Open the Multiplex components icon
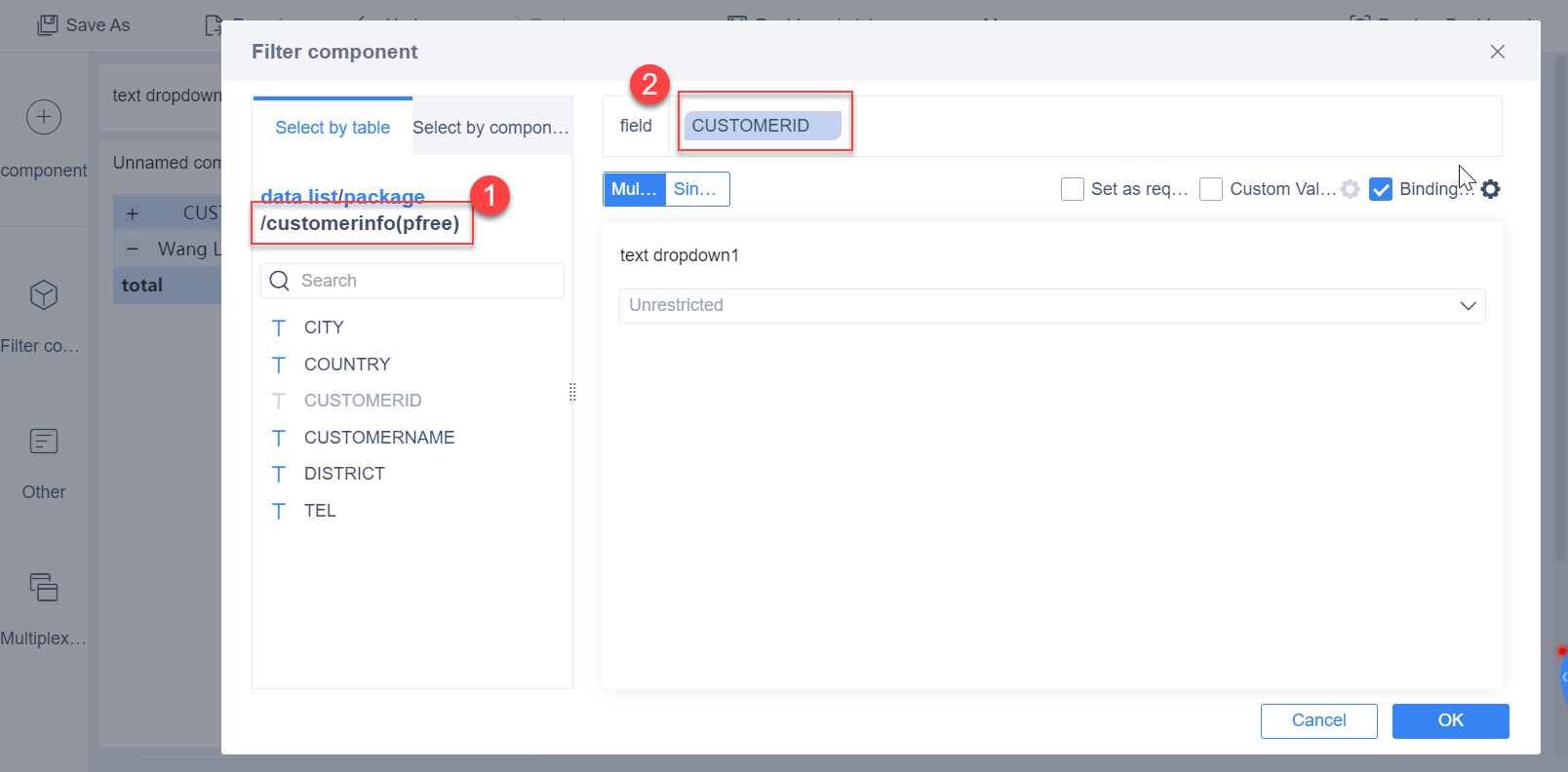This screenshot has width=1568, height=772. (44, 587)
